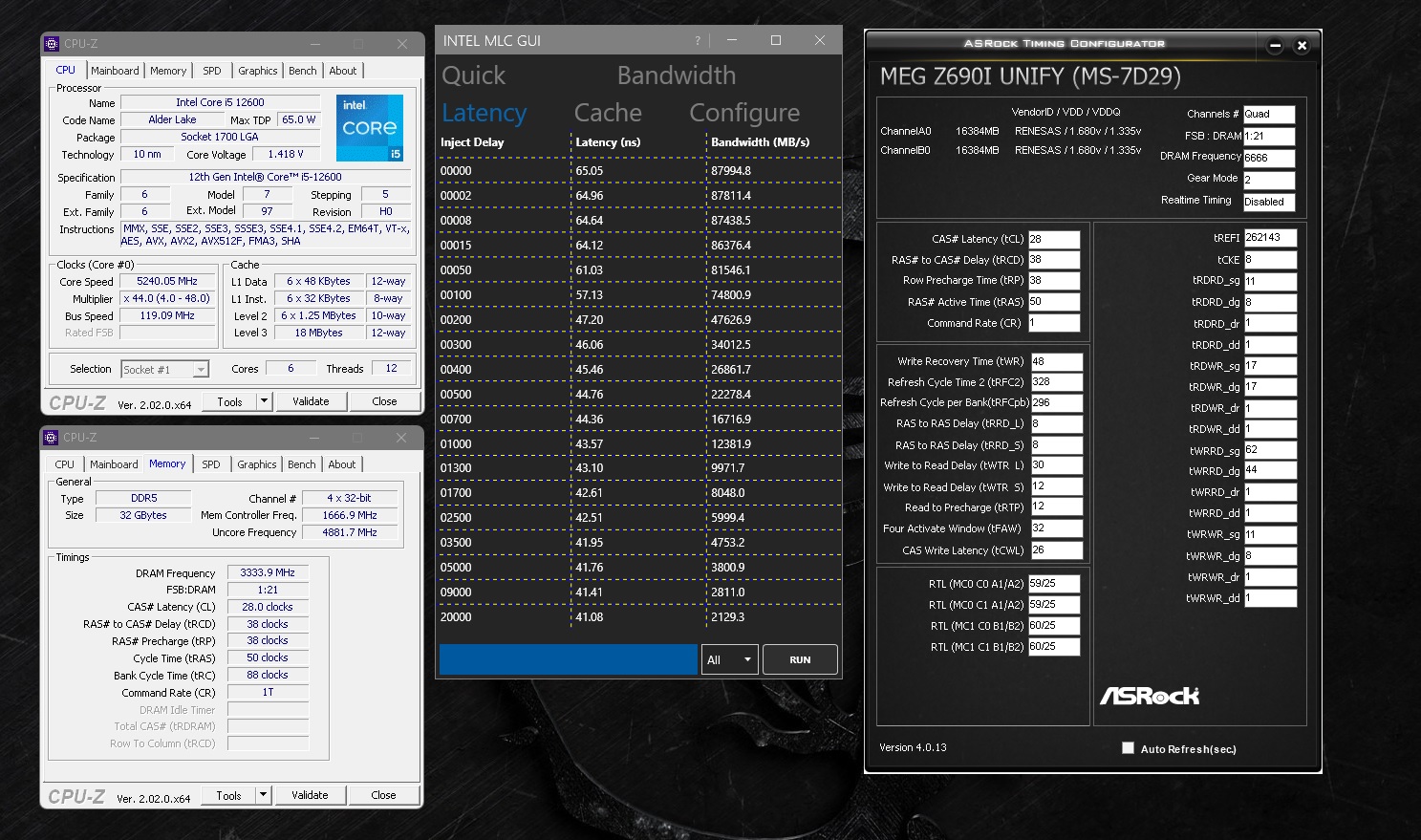This screenshot has height=840, width=1421.
Task: Open Bench tab in the CPU-Z Processor window
Action: tap(303, 71)
